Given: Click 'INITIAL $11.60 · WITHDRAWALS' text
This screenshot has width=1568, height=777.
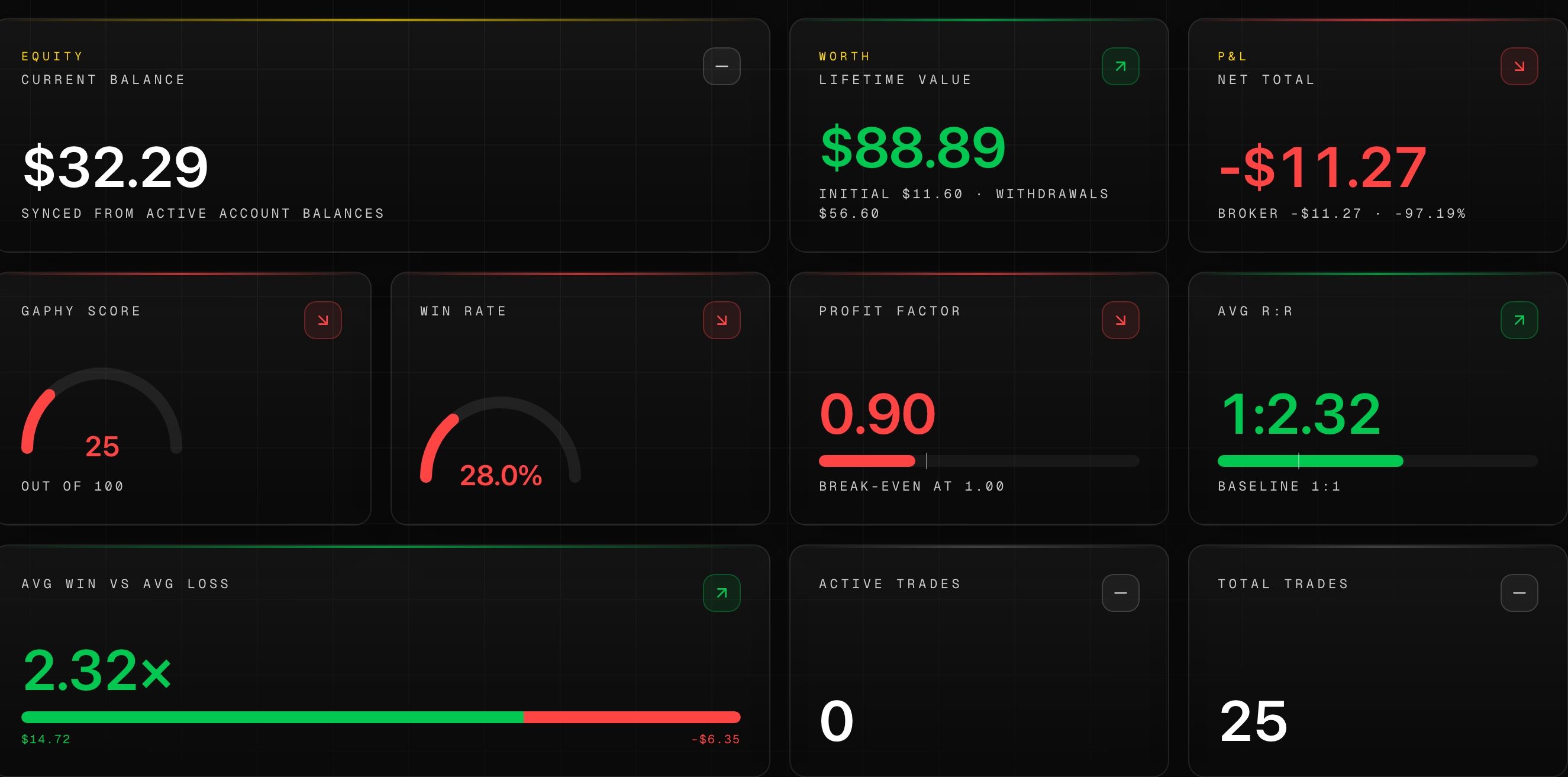Looking at the screenshot, I should click(963, 194).
